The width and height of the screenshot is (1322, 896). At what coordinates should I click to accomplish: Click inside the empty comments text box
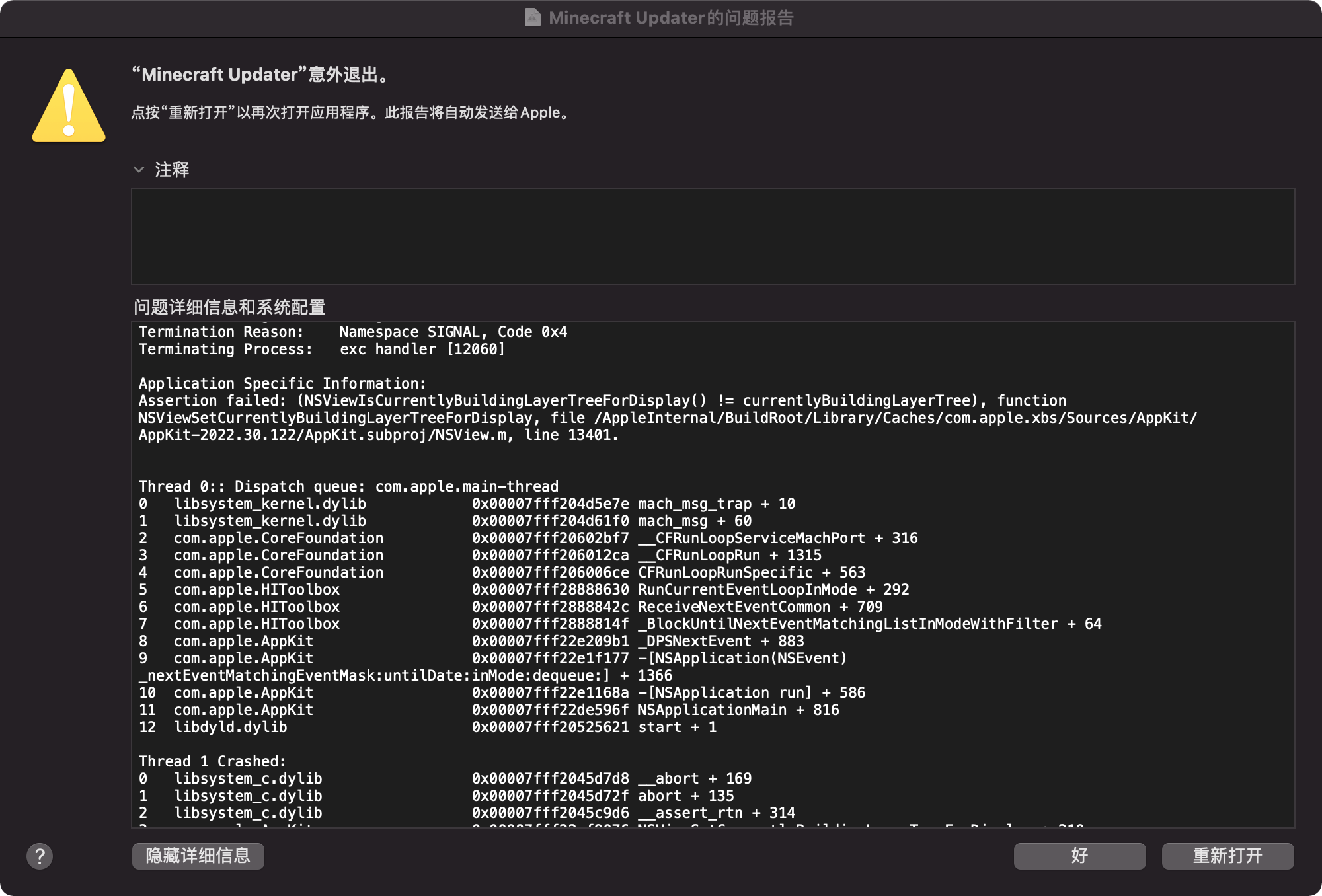(713, 237)
